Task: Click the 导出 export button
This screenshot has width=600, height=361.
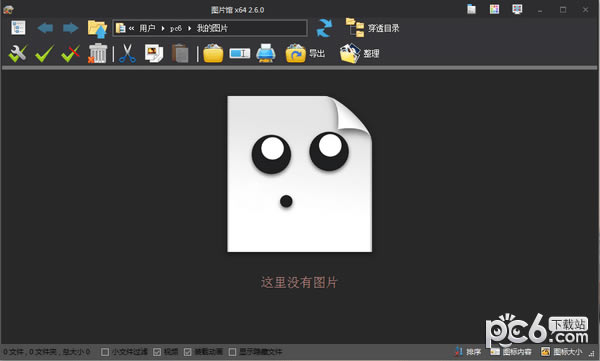Action: coord(305,54)
